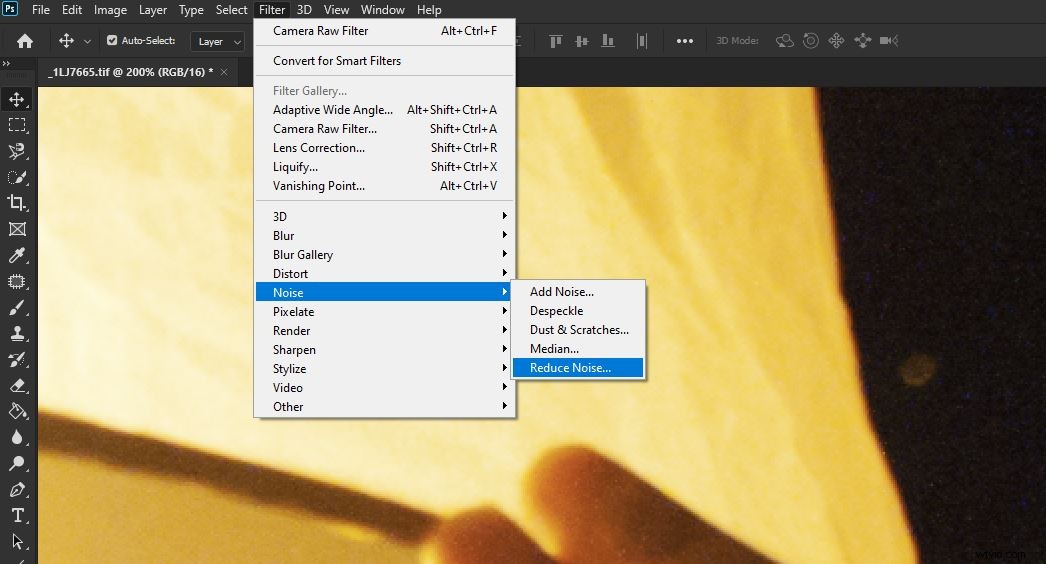This screenshot has width=1046, height=564.
Task: Select the Frame tool
Action: point(17,229)
